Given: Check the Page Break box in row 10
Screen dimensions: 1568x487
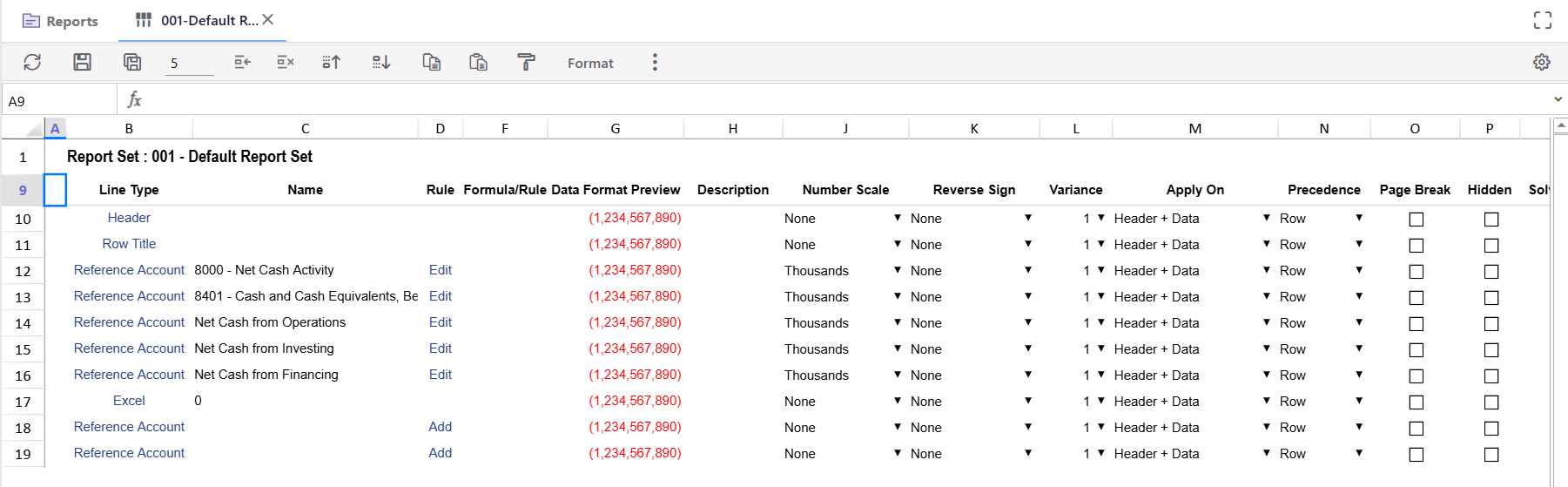Looking at the screenshot, I should point(1416,220).
